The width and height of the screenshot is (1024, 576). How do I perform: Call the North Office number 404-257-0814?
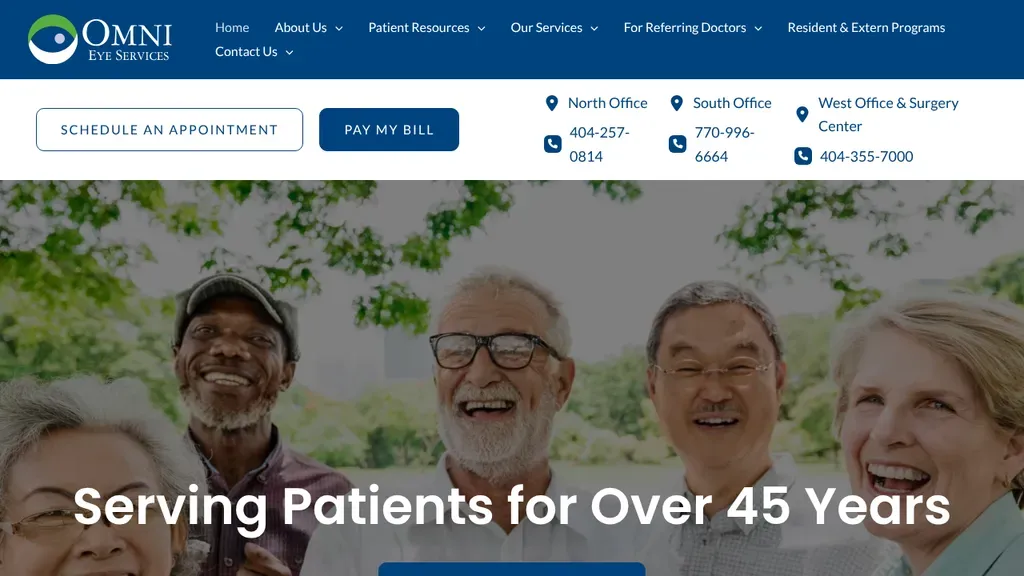click(x=600, y=144)
